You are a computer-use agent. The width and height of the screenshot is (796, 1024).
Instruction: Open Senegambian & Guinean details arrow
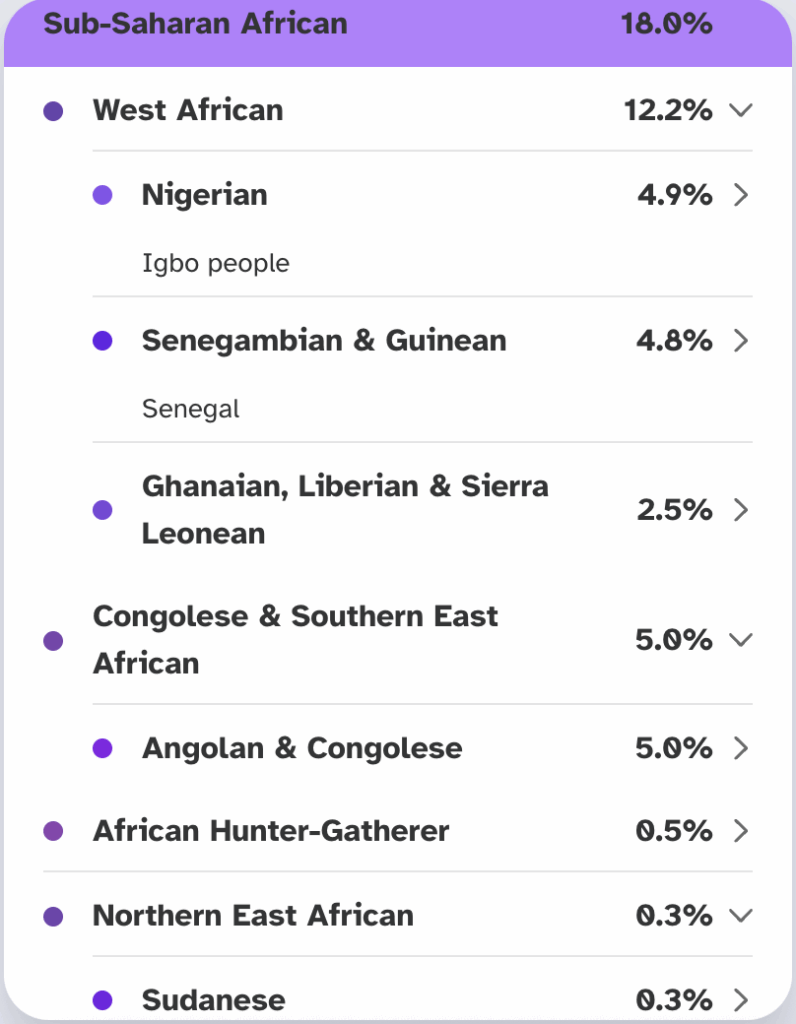(740, 341)
